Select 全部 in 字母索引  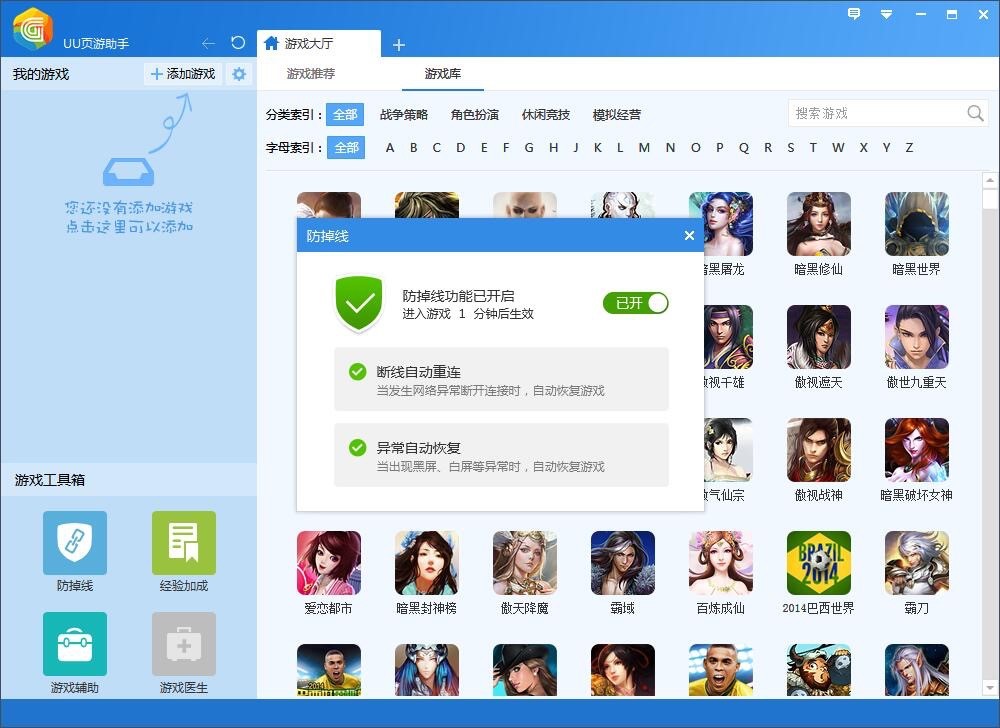pyautogui.click(x=346, y=148)
